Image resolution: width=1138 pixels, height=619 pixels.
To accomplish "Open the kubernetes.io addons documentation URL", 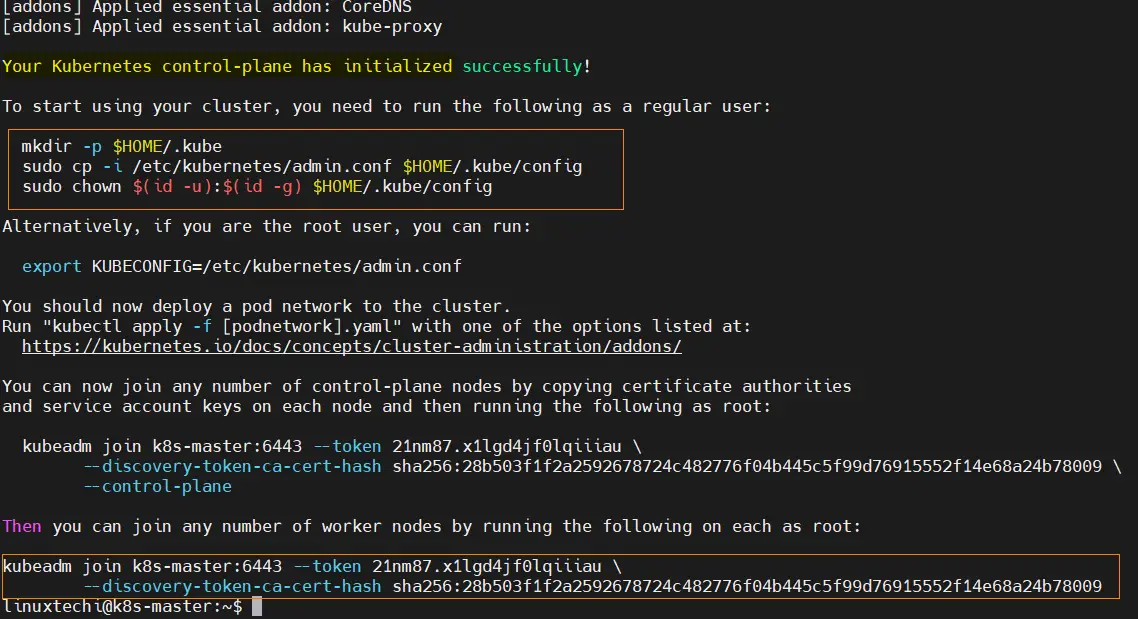I will coord(351,346).
